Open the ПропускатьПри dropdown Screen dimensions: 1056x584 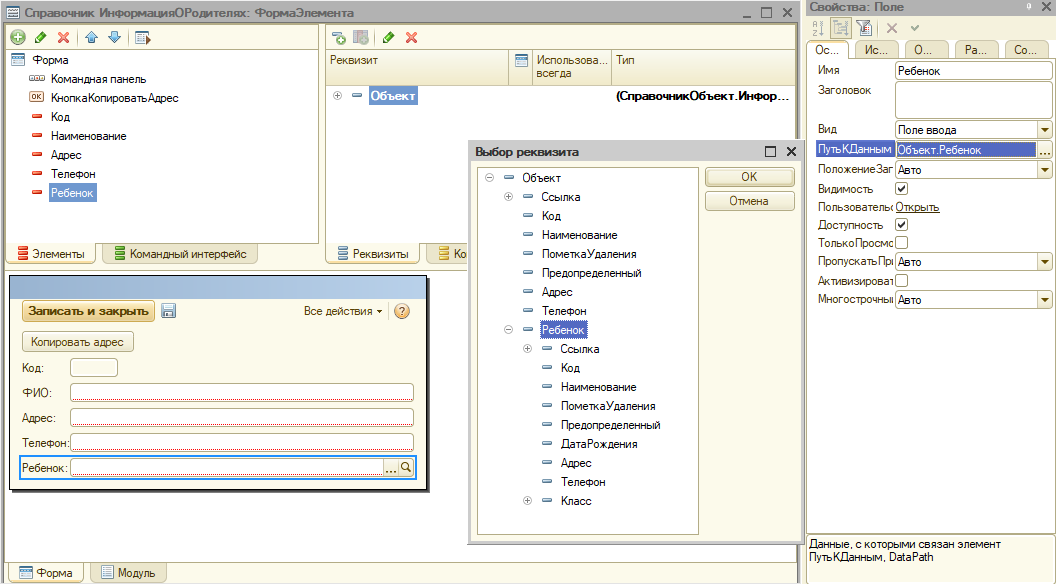coord(1045,261)
